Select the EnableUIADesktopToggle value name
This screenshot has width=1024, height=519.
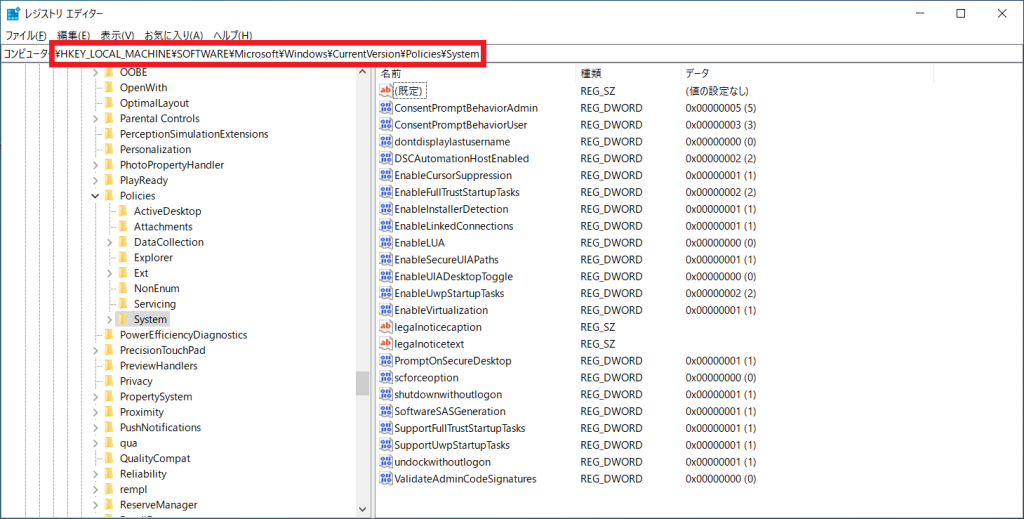(454, 277)
